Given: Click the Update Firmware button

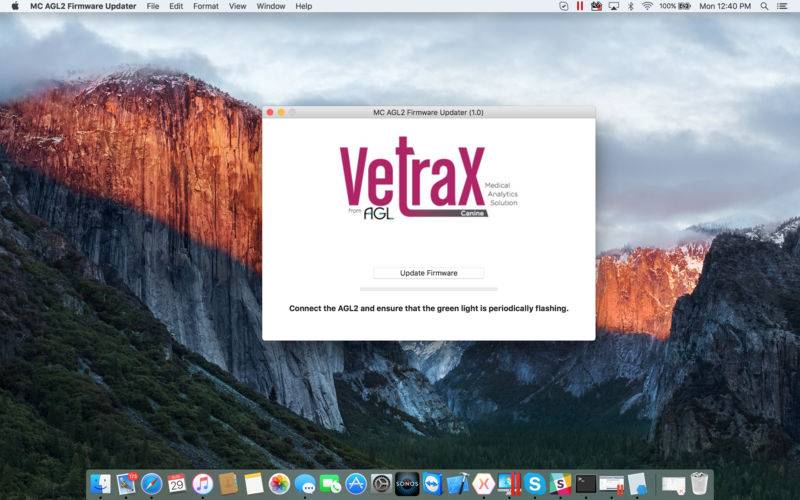Looking at the screenshot, I should (x=429, y=273).
